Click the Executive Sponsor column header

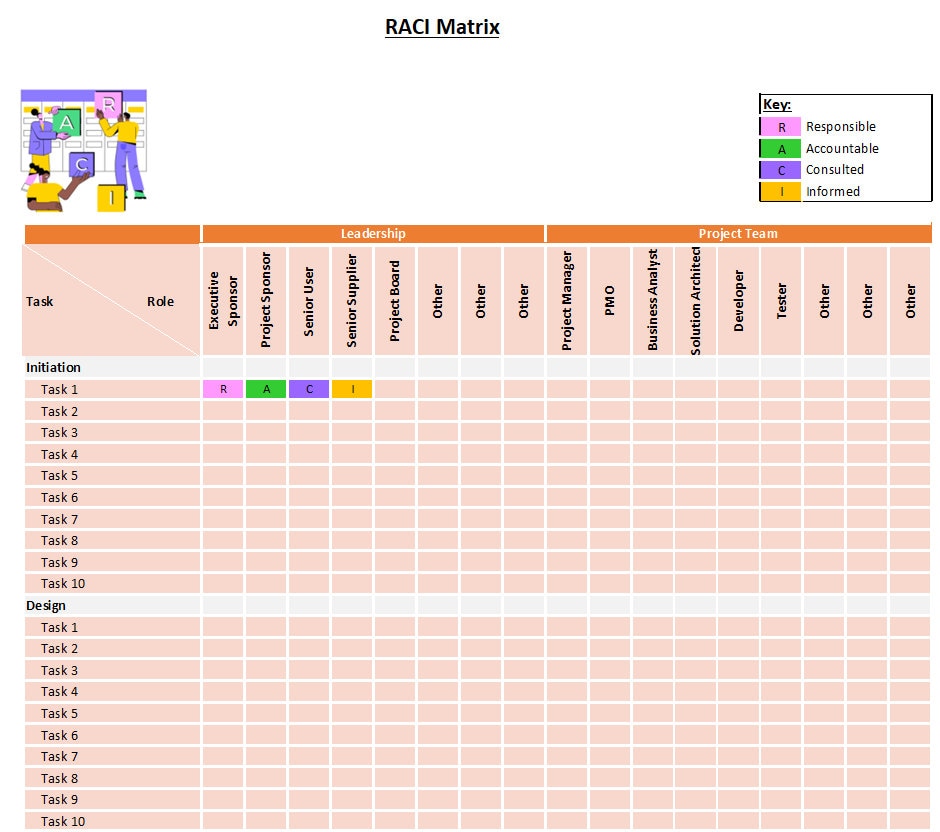pos(222,298)
